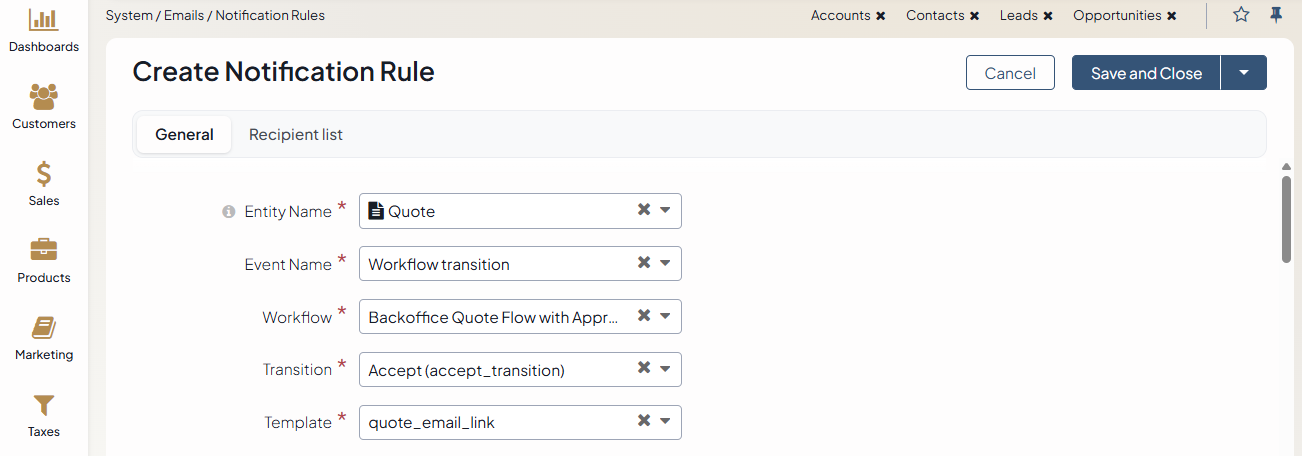The height and width of the screenshot is (456, 1302).
Task: Expand the Workflow dropdown arrow
Action: [x=665, y=317]
